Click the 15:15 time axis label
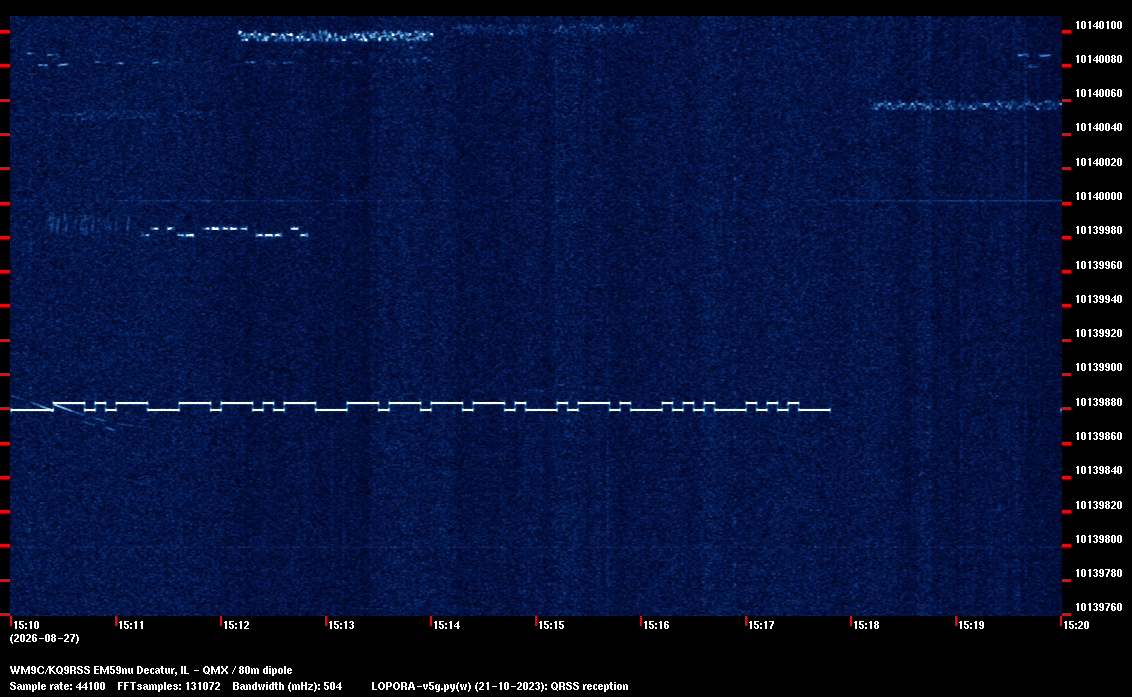 click(x=551, y=625)
